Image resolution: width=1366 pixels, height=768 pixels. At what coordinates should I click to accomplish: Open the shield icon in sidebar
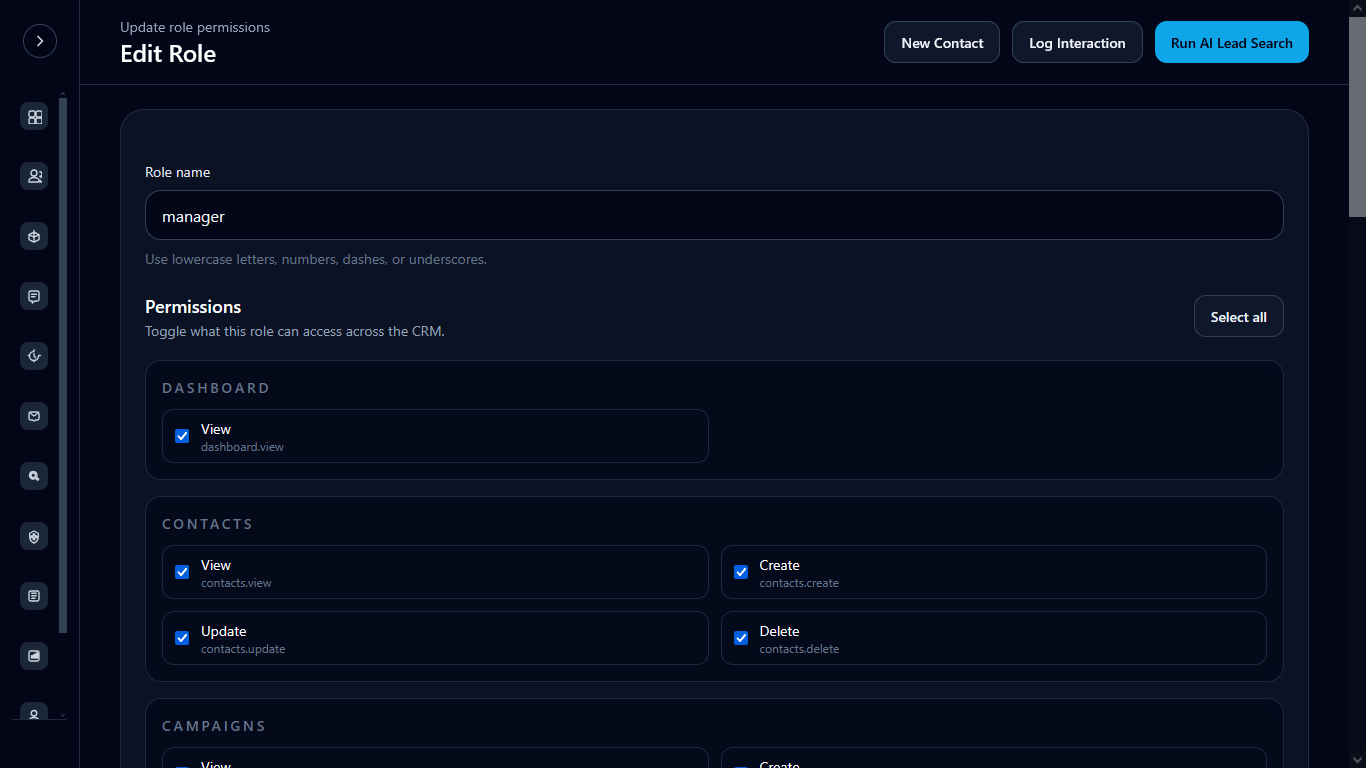[x=35, y=536]
